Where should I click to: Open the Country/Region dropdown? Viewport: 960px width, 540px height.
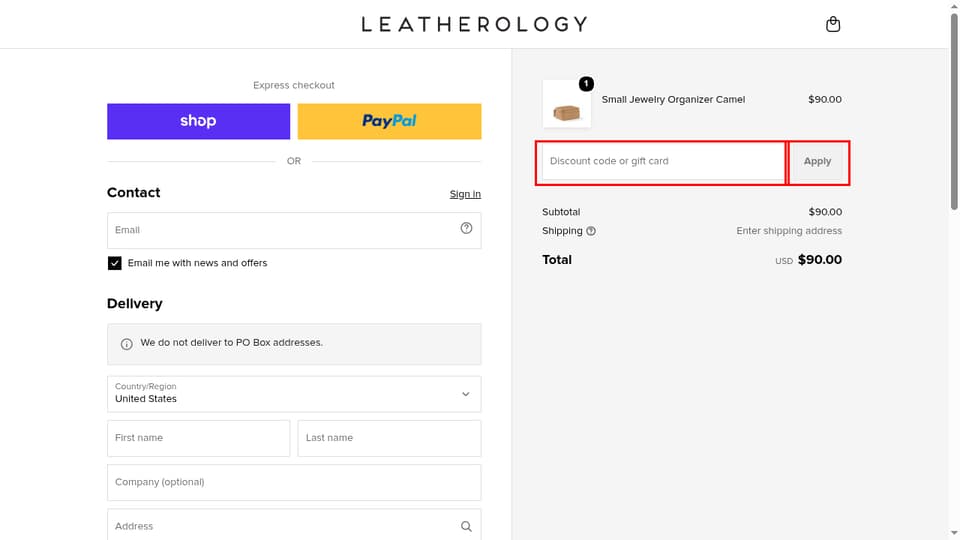click(x=294, y=394)
